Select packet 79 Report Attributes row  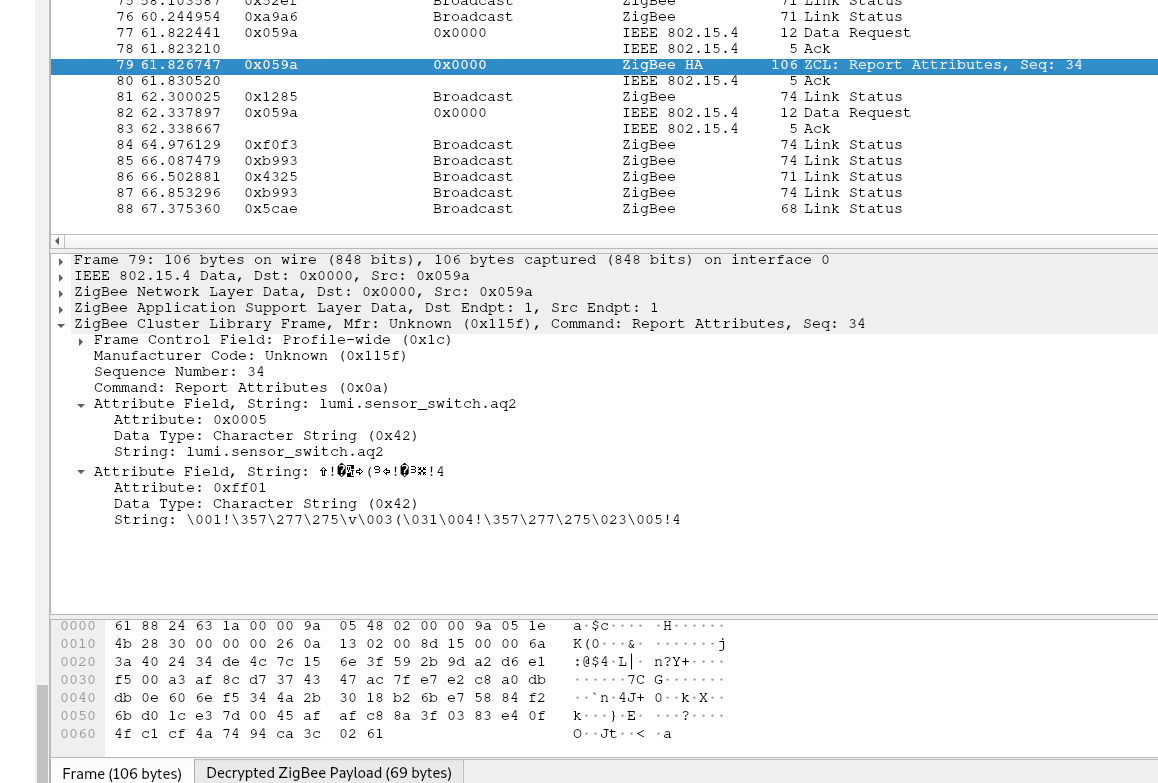(604, 65)
